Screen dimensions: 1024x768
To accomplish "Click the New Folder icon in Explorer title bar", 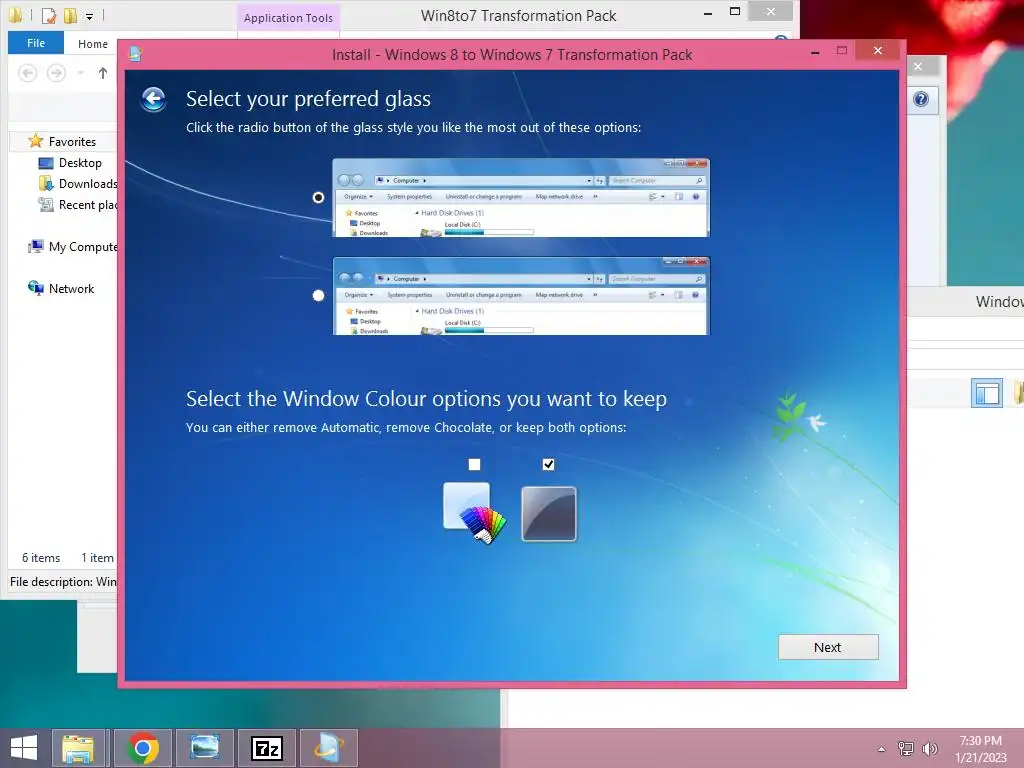I will 70,15.
